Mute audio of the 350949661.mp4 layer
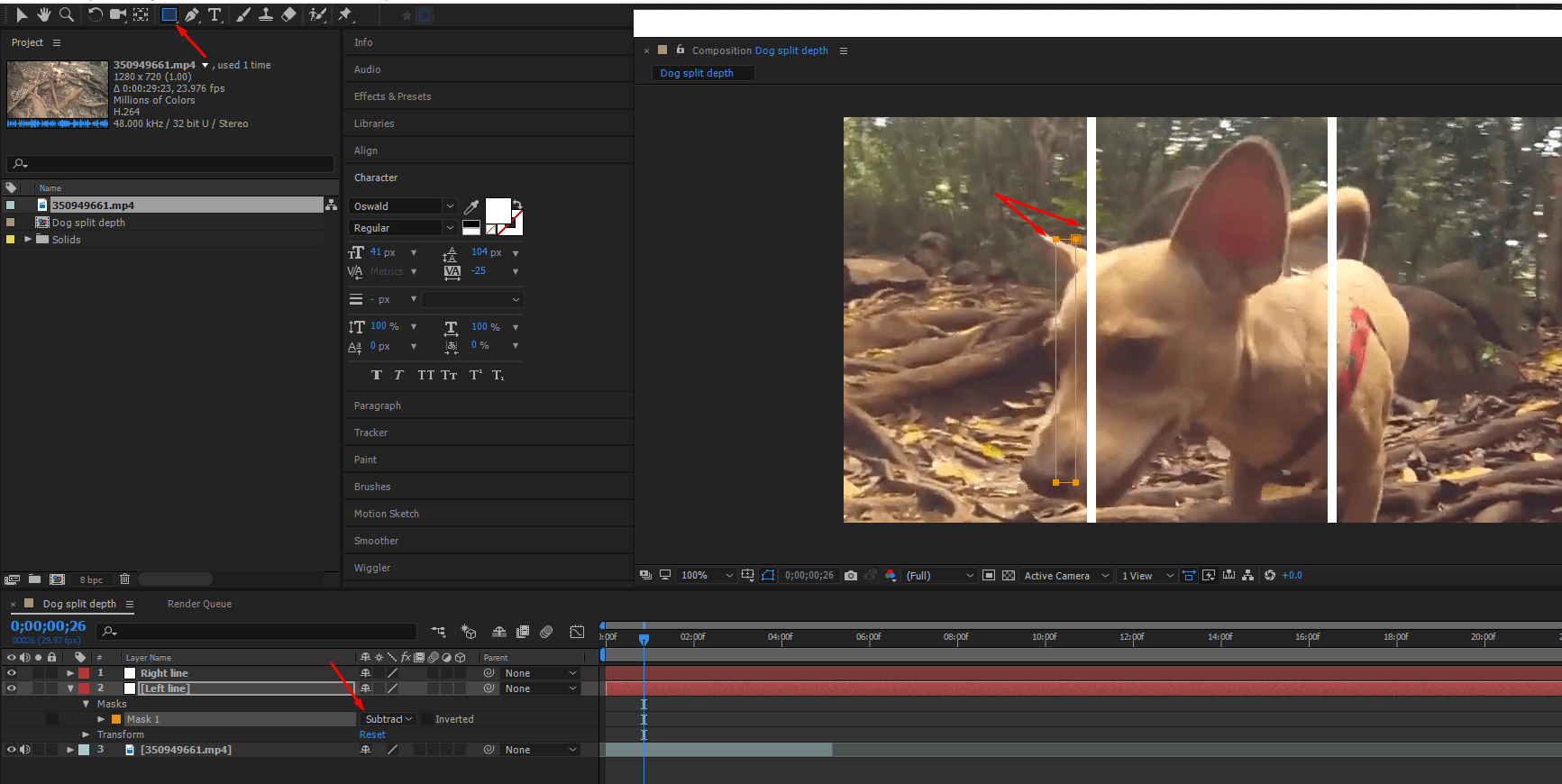Image resolution: width=1562 pixels, height=784 pixels. pos(25,750)
